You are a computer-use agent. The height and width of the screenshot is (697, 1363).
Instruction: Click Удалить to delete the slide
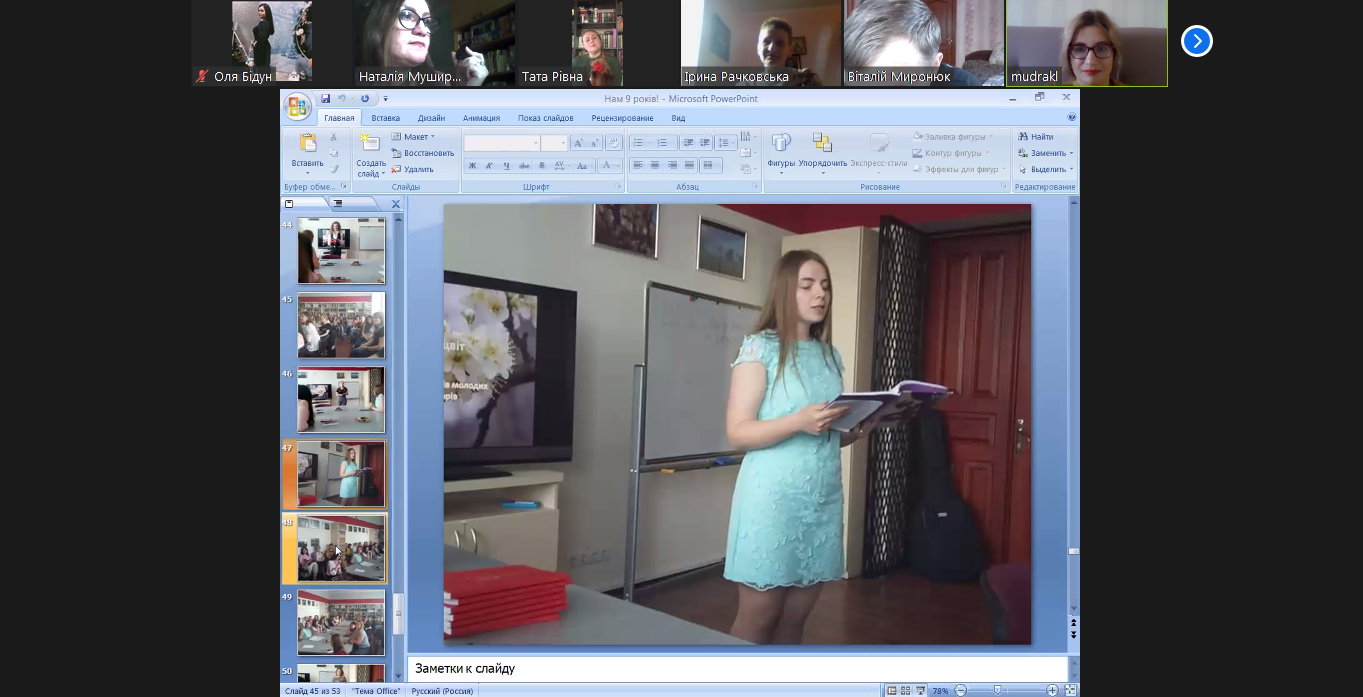[412, 169]
